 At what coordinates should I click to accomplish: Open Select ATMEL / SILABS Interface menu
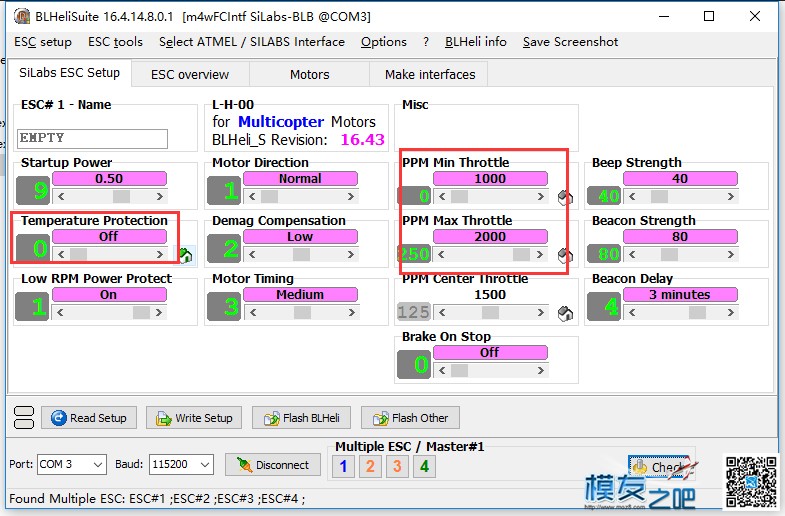click(x=252, y=42)
